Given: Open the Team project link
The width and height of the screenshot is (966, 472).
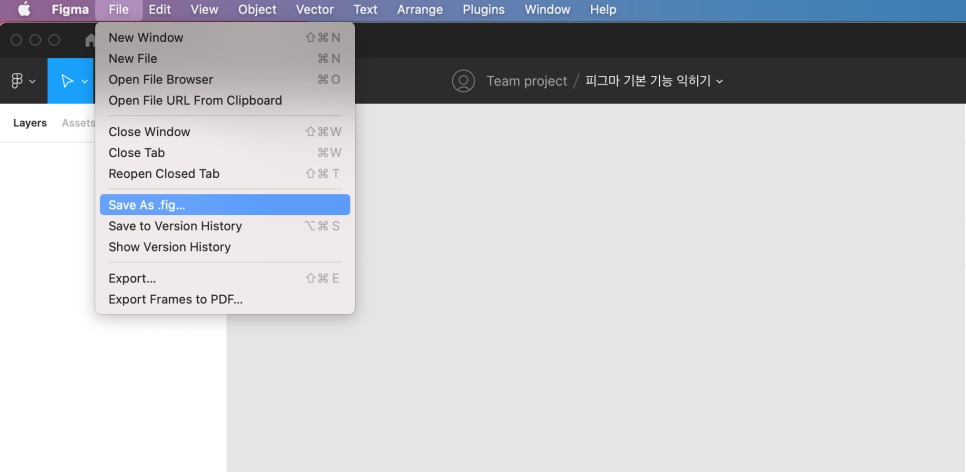Looking at the screenshot, I should coord(527,81).
